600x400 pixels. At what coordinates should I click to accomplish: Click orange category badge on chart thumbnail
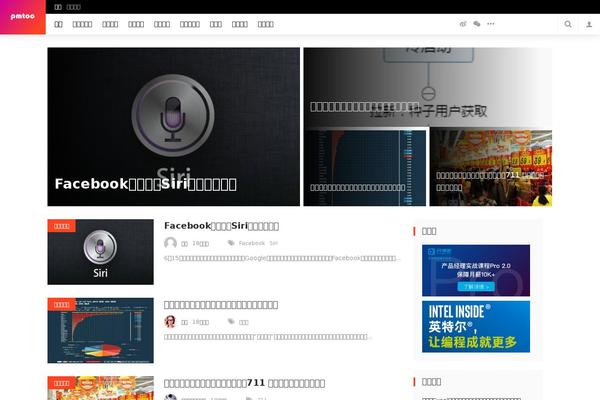pyautogui.click(x=62, y=304)
